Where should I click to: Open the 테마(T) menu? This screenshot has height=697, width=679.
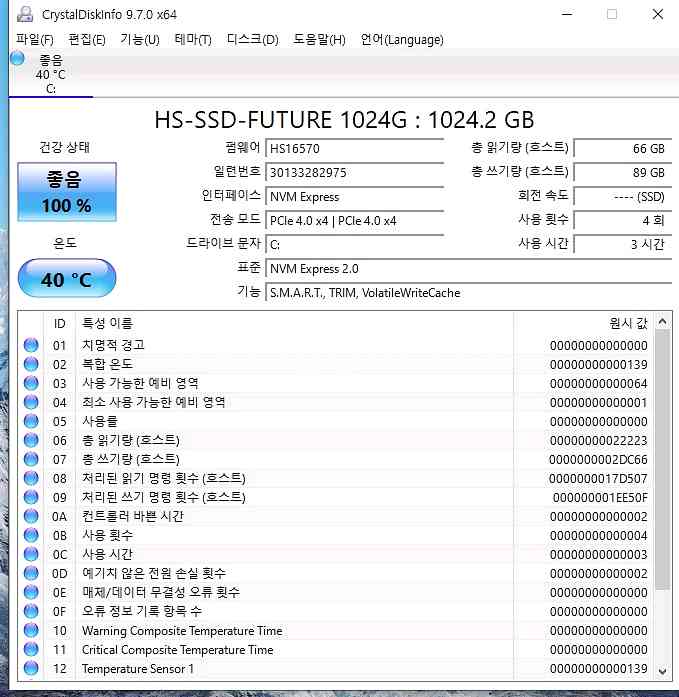pos(193,40)
